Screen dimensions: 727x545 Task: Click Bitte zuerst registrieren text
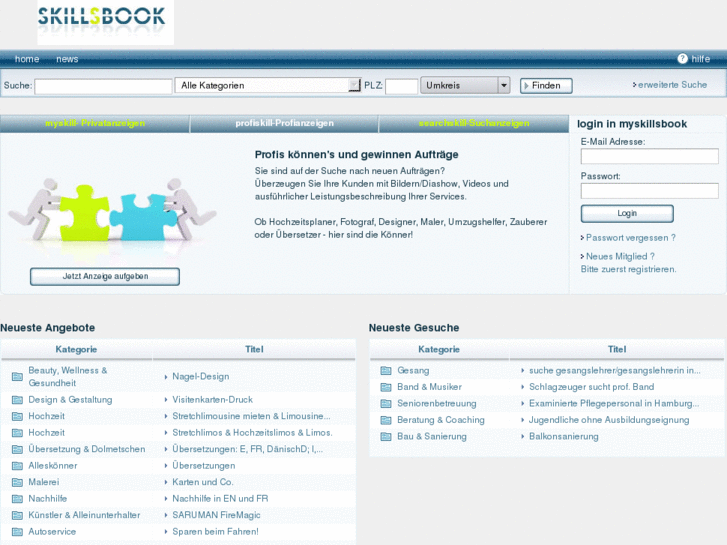click(629, 269)
